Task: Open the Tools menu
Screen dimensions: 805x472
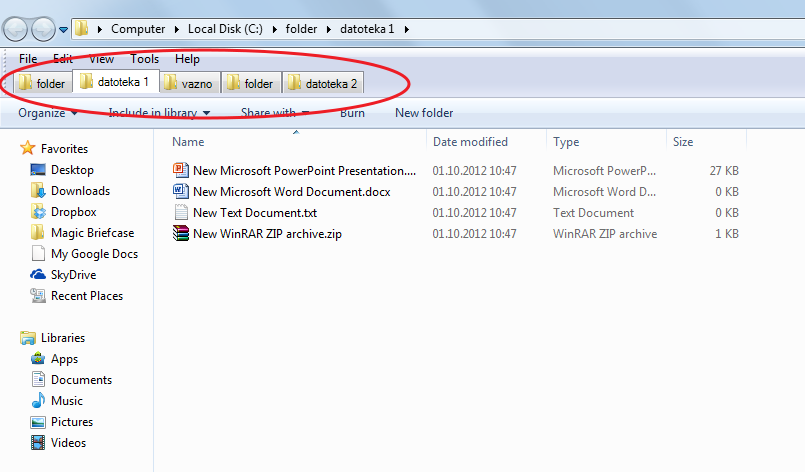Action: (x=144, y=60)
